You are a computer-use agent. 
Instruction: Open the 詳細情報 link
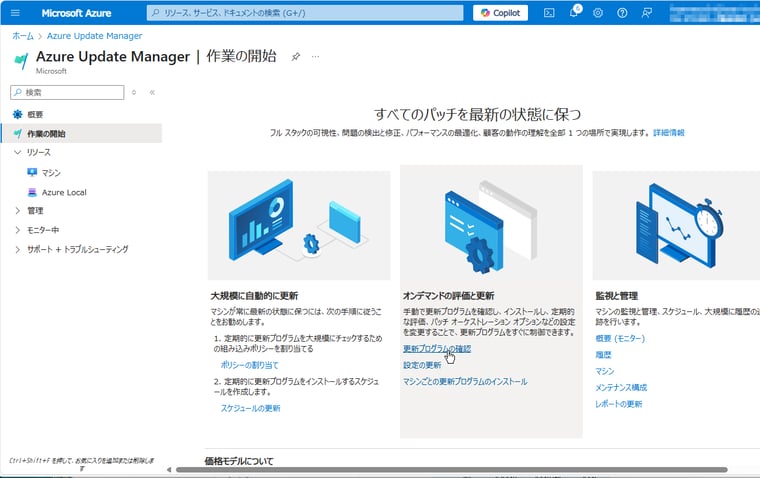tap(668, 132)
